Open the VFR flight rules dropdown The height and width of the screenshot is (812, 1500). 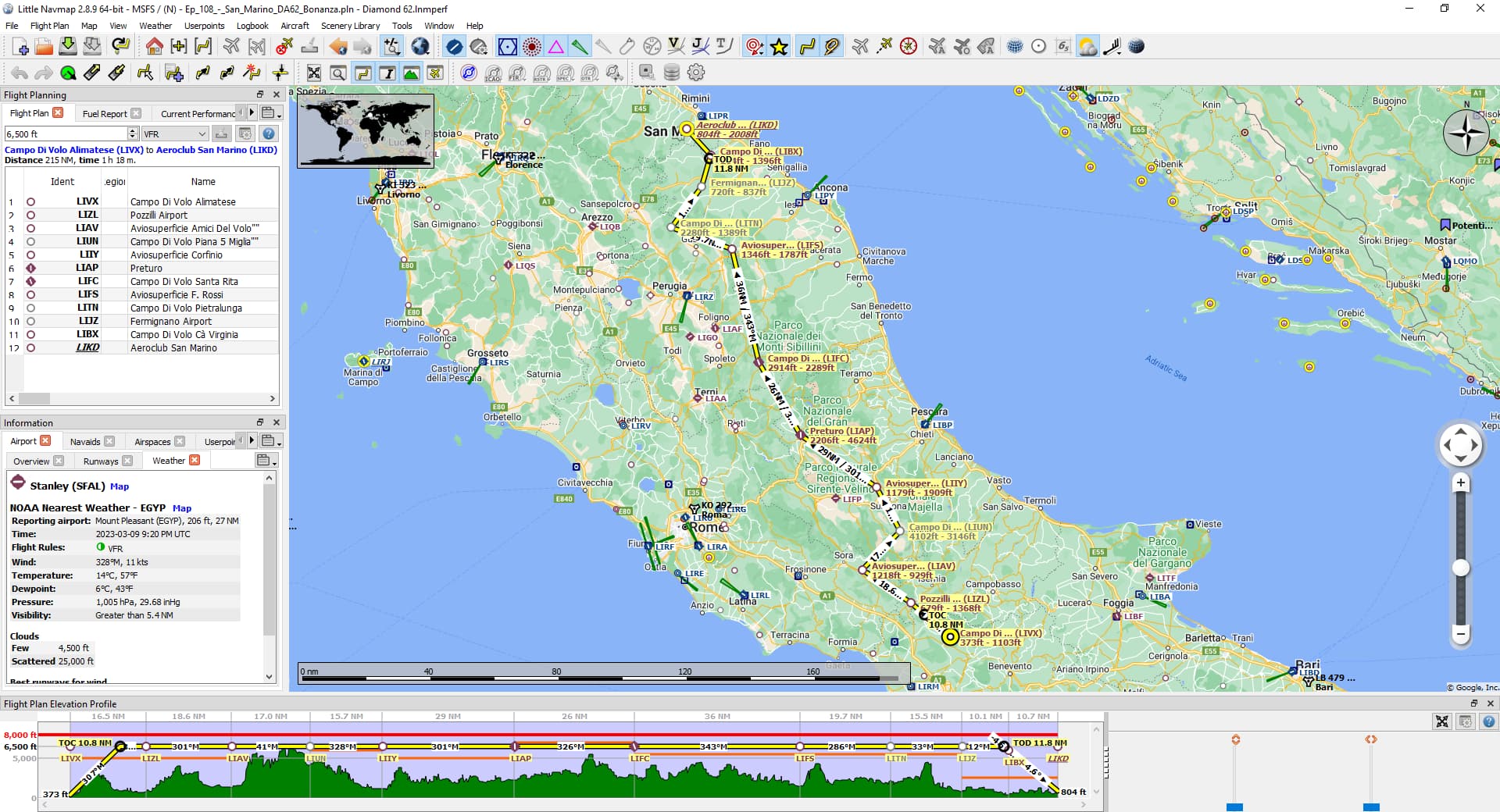point(174,134)
